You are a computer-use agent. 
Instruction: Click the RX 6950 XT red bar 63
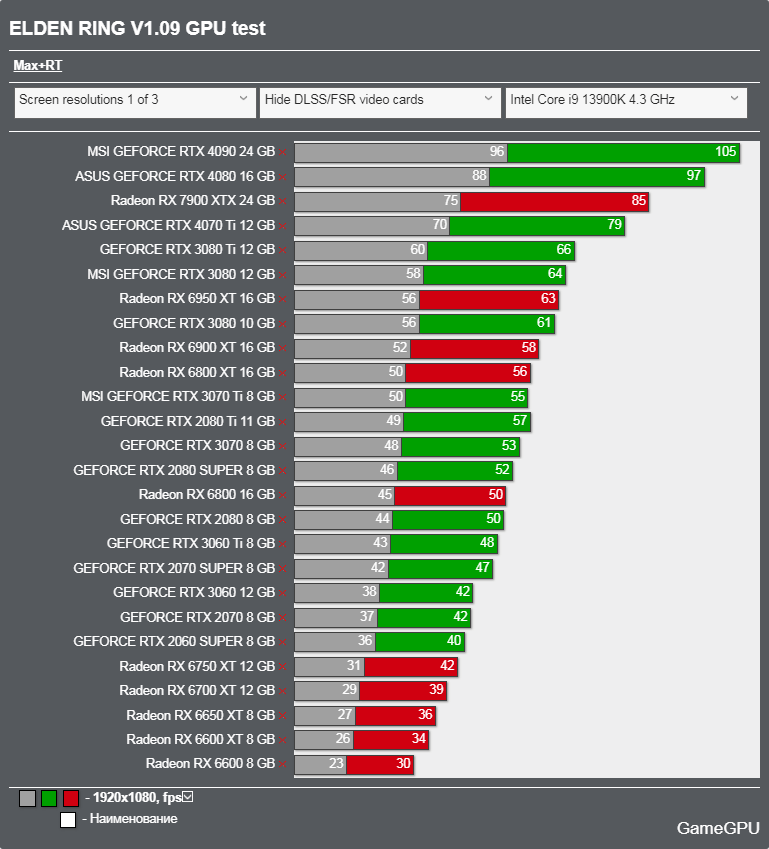(488, 299)
